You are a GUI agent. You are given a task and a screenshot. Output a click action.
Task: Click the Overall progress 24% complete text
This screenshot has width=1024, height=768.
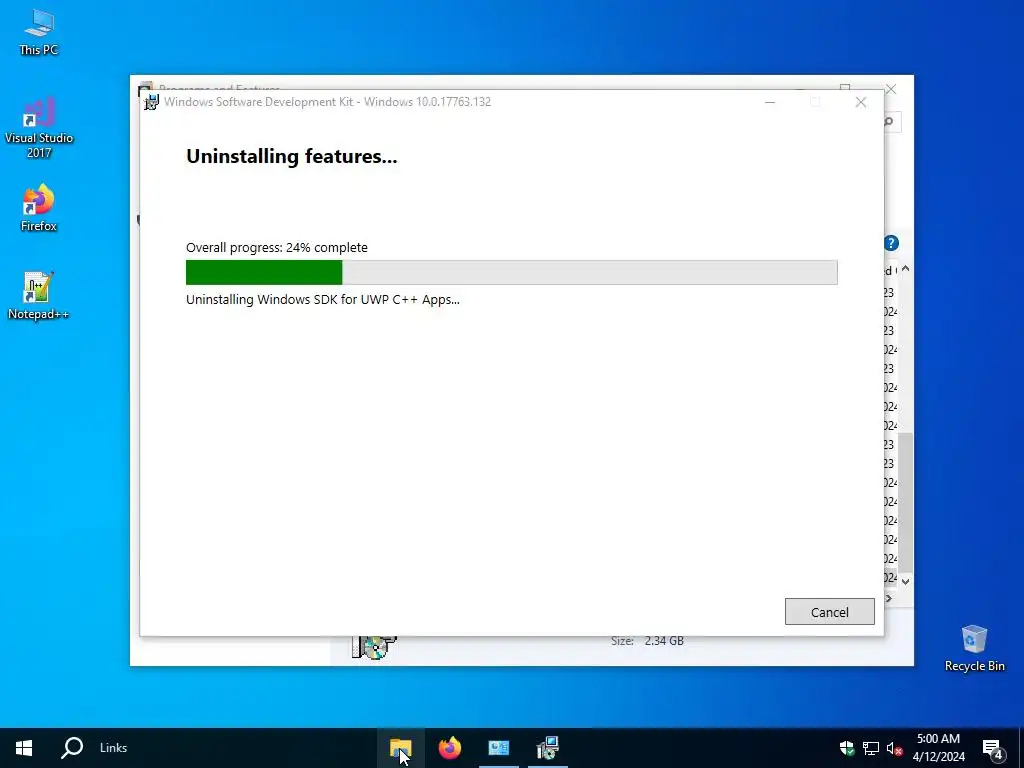tap(277, 248)
